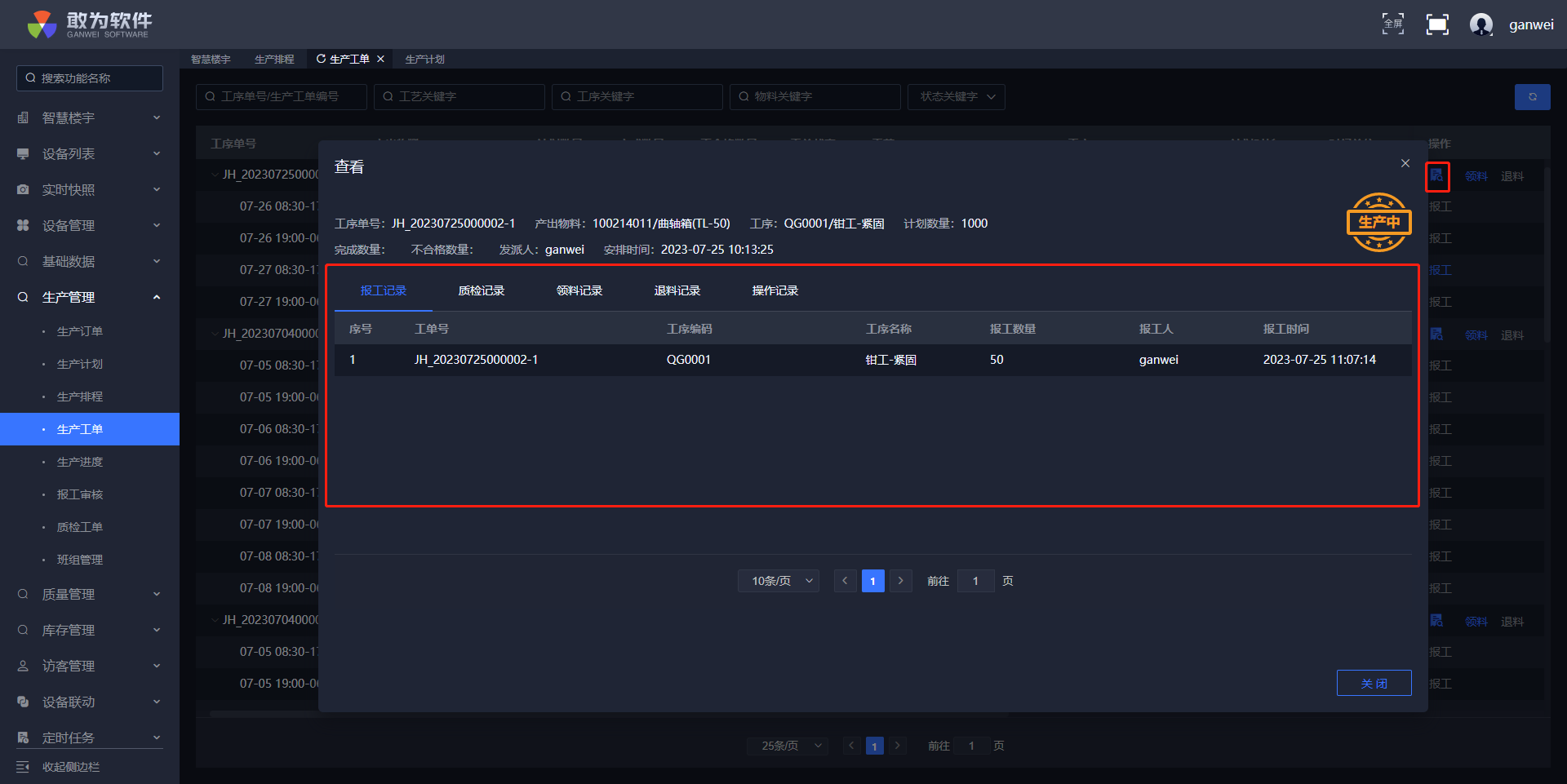
Task: Close the 查看 dialog with X icon
Action: [x=1405, y=163]
